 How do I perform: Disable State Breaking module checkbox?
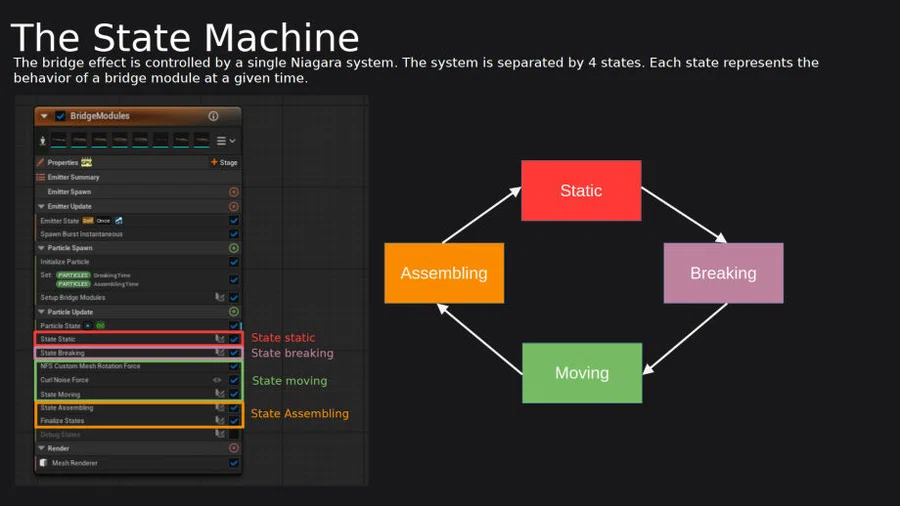(x=234, y=353)
